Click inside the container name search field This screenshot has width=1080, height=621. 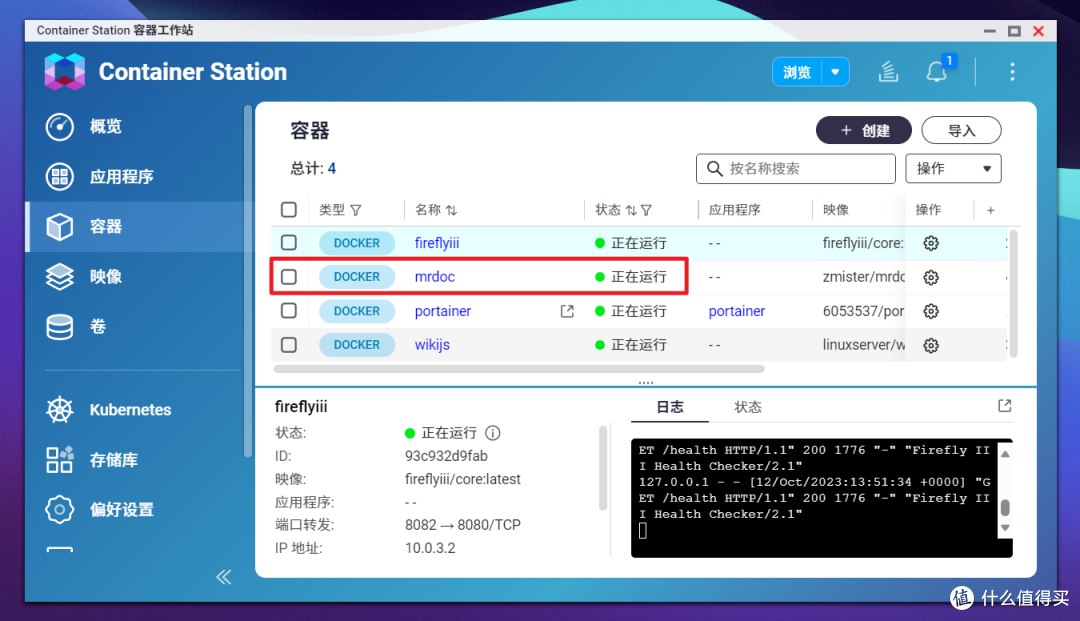(795, 168)
